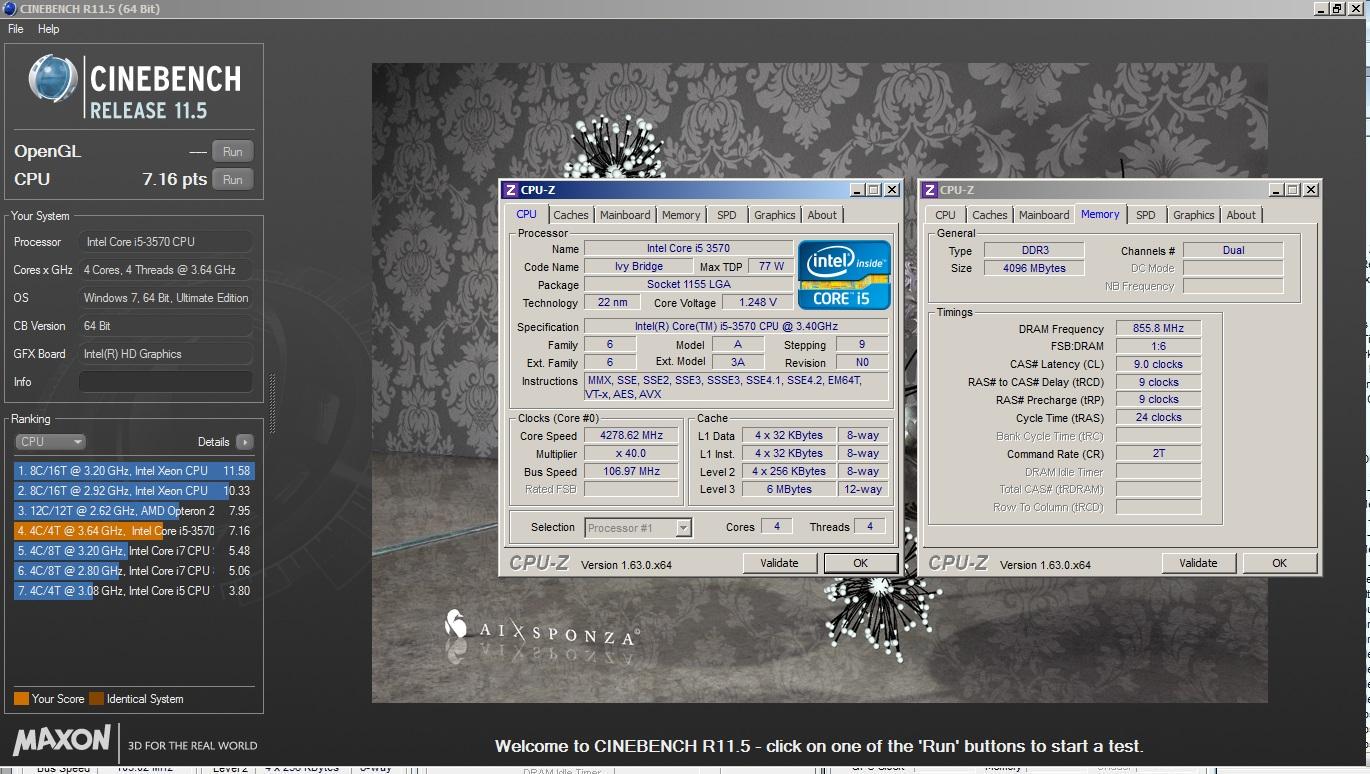
Task: Click the memory Size value 4096 MBytes
Action: (x=1035, y=268)
